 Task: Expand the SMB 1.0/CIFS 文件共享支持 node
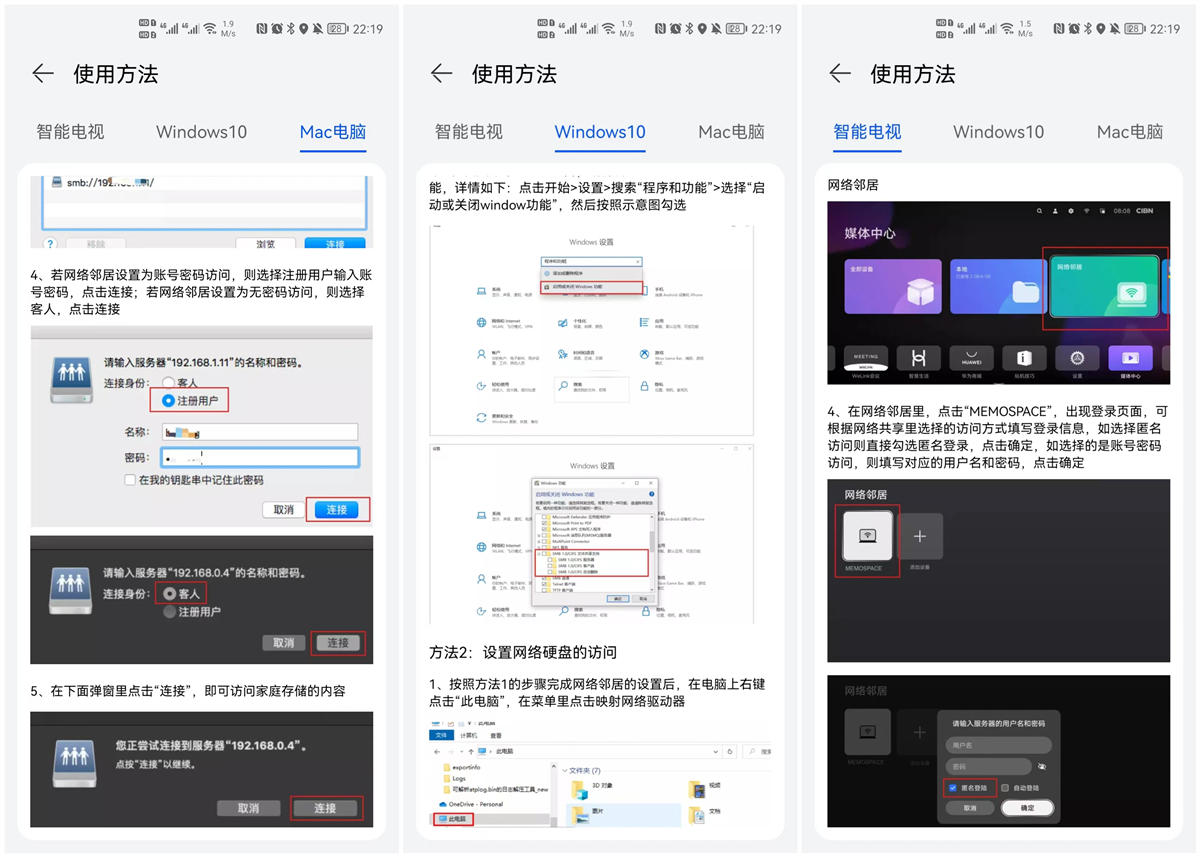538,553
